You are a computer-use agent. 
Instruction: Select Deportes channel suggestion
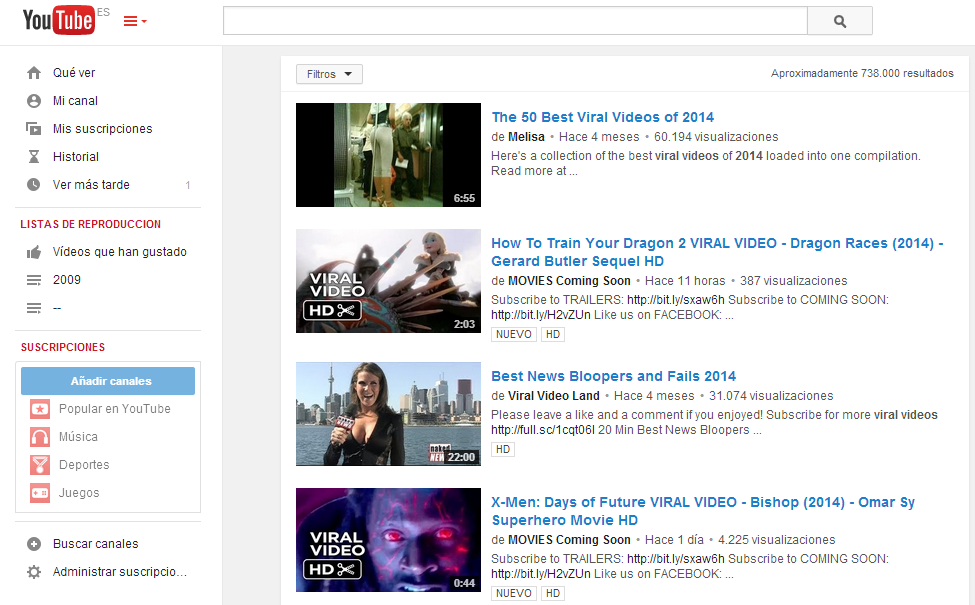coord(84,465)
